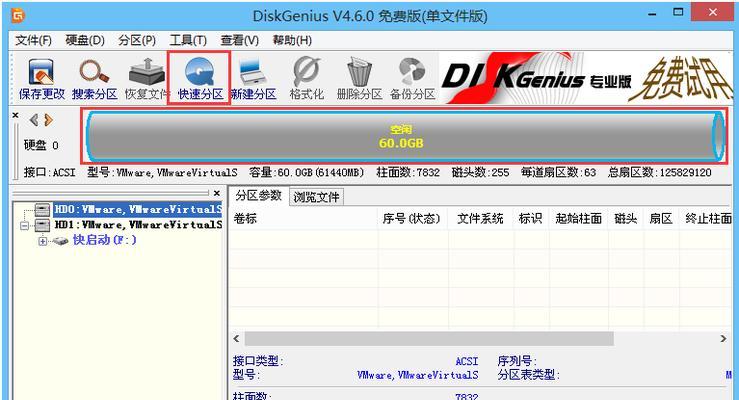Select the 搜索分区 search partition tool
The height and width of the screenshot is (400, 739).
pos(94,79)
